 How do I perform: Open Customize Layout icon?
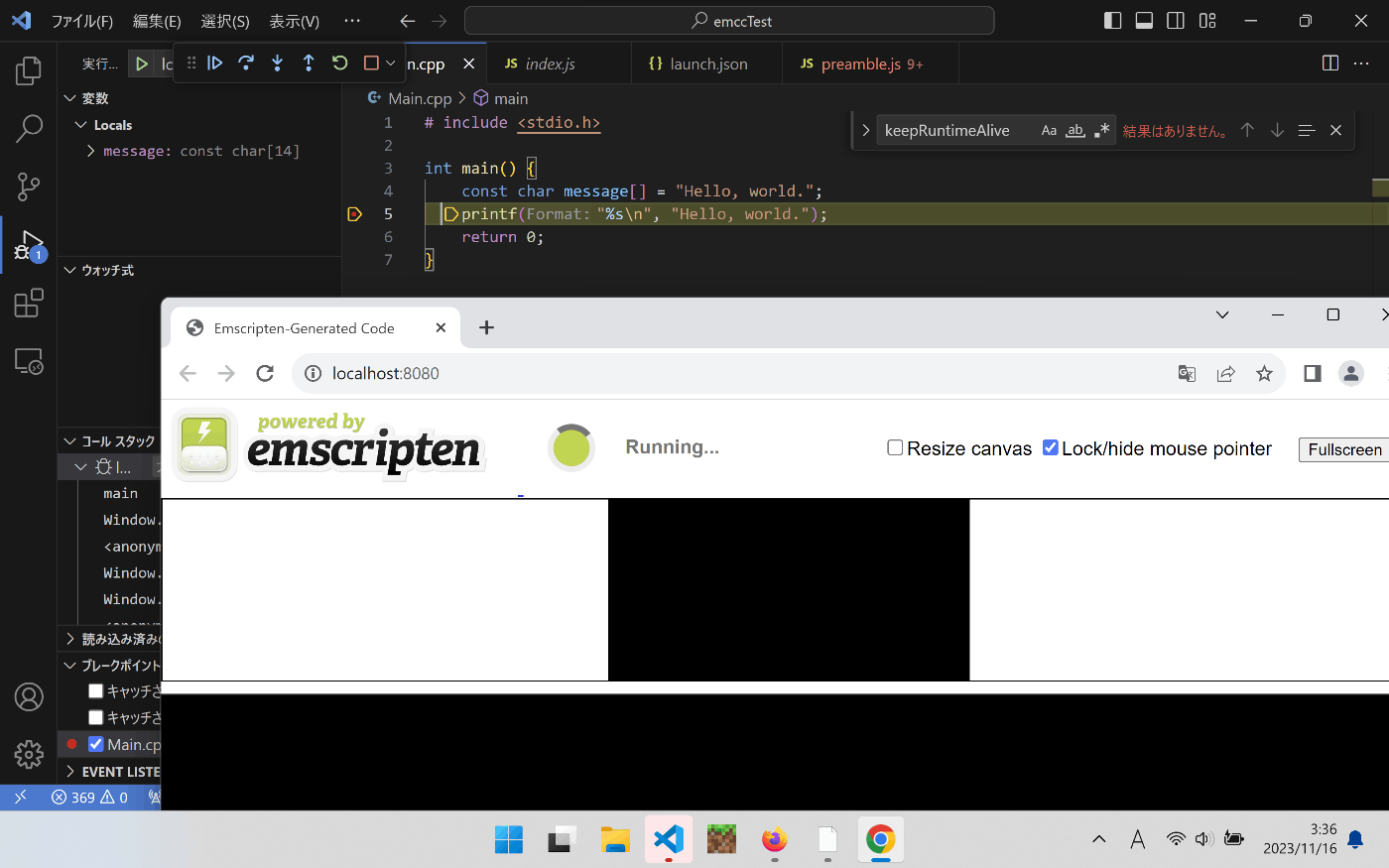pyautogui.click(x=1207, y=21)
